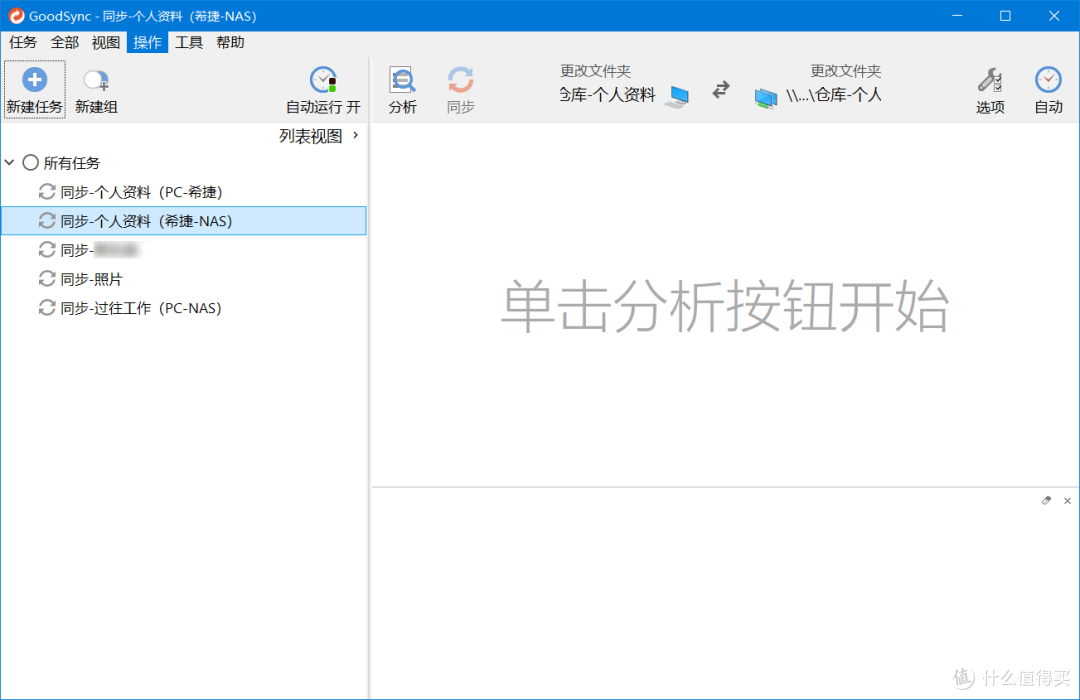Close the lower log panel
Viewport: 1080px width, 700px height.
point(1068,501)
